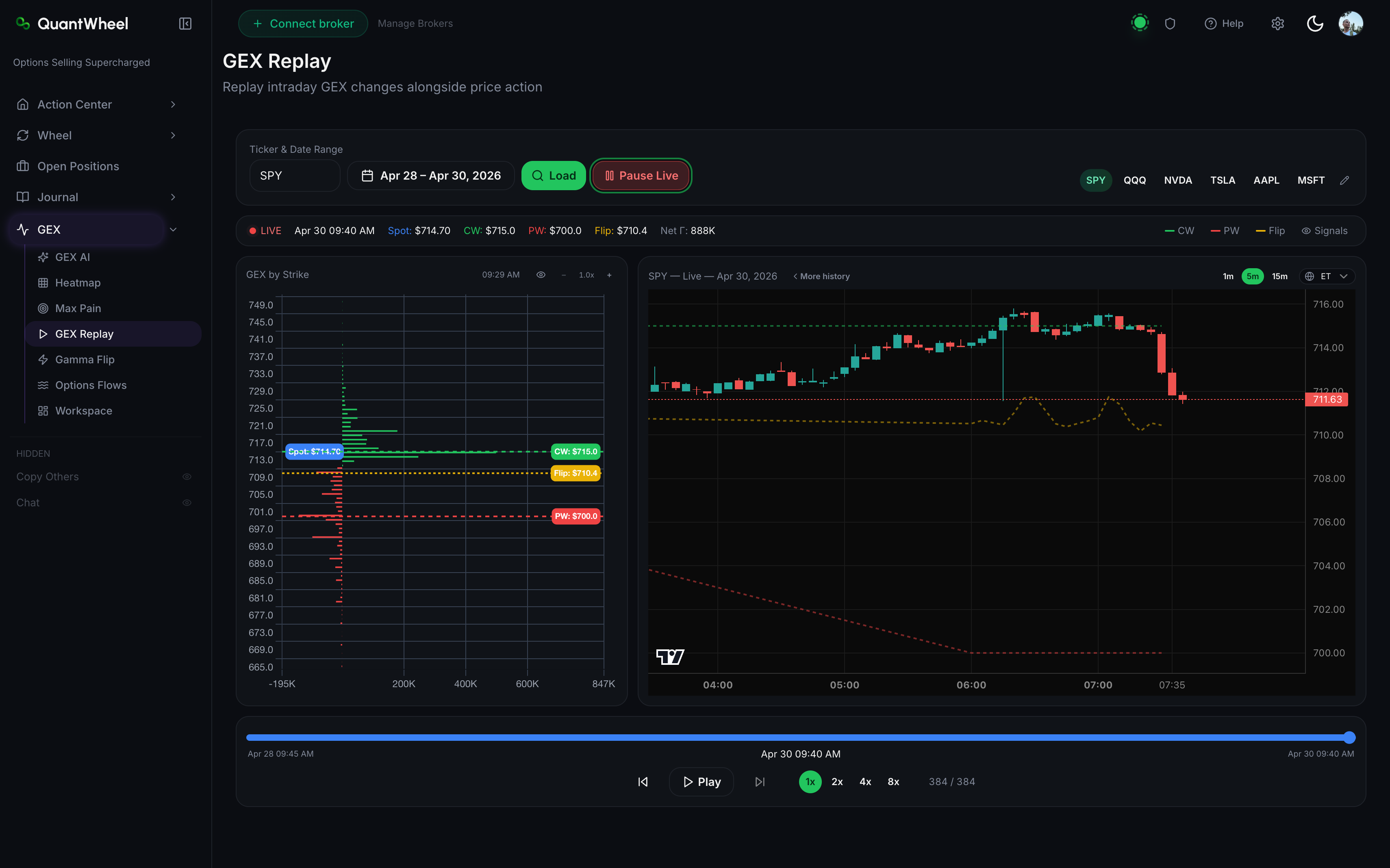This screenshot has width=1390, height=868.
Task: Switch chart to 1m interval
Action: point(1228,277)
